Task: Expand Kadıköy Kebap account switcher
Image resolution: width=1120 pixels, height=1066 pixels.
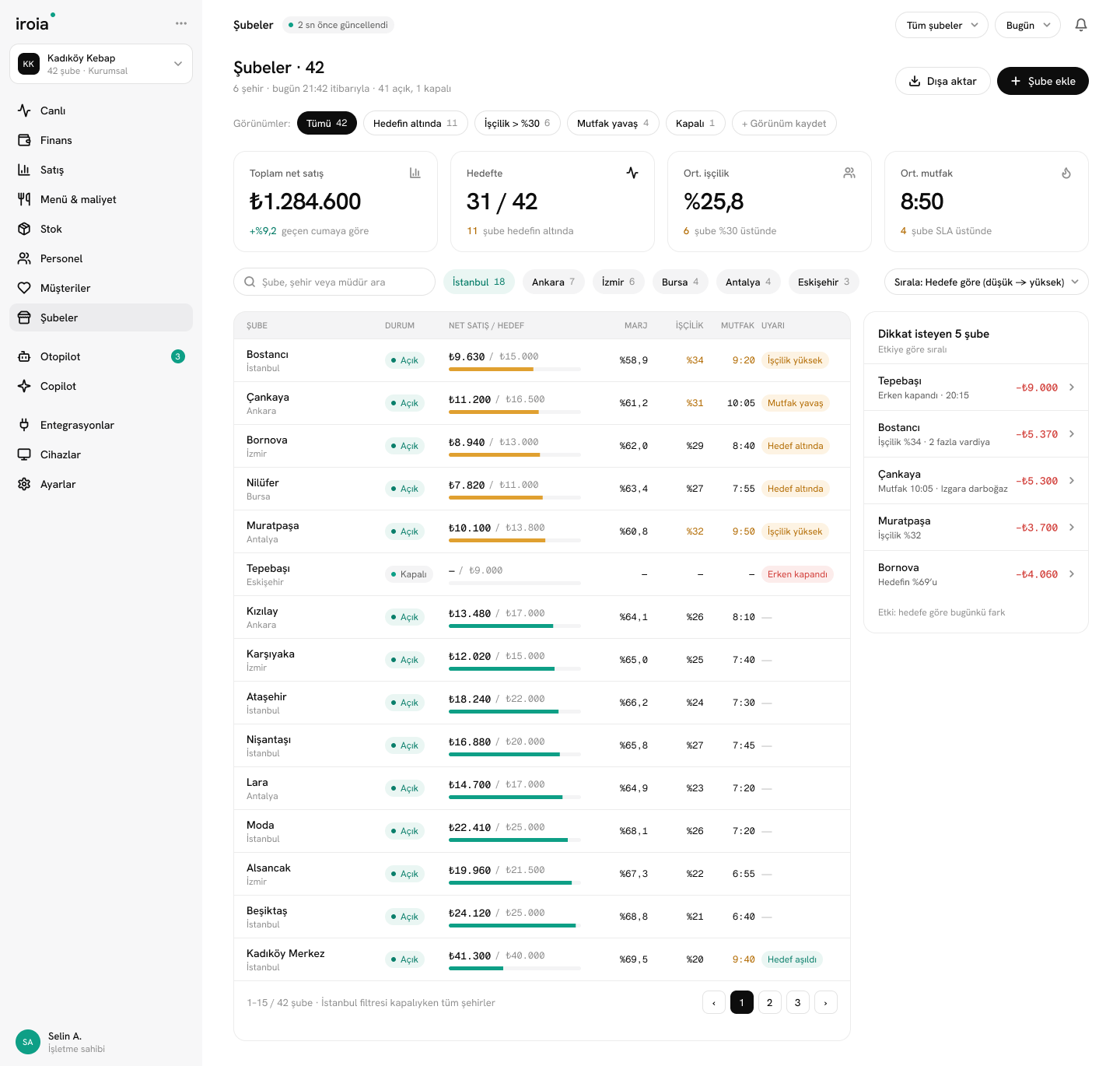Action: pyautogui.click(x=101, y=64)
